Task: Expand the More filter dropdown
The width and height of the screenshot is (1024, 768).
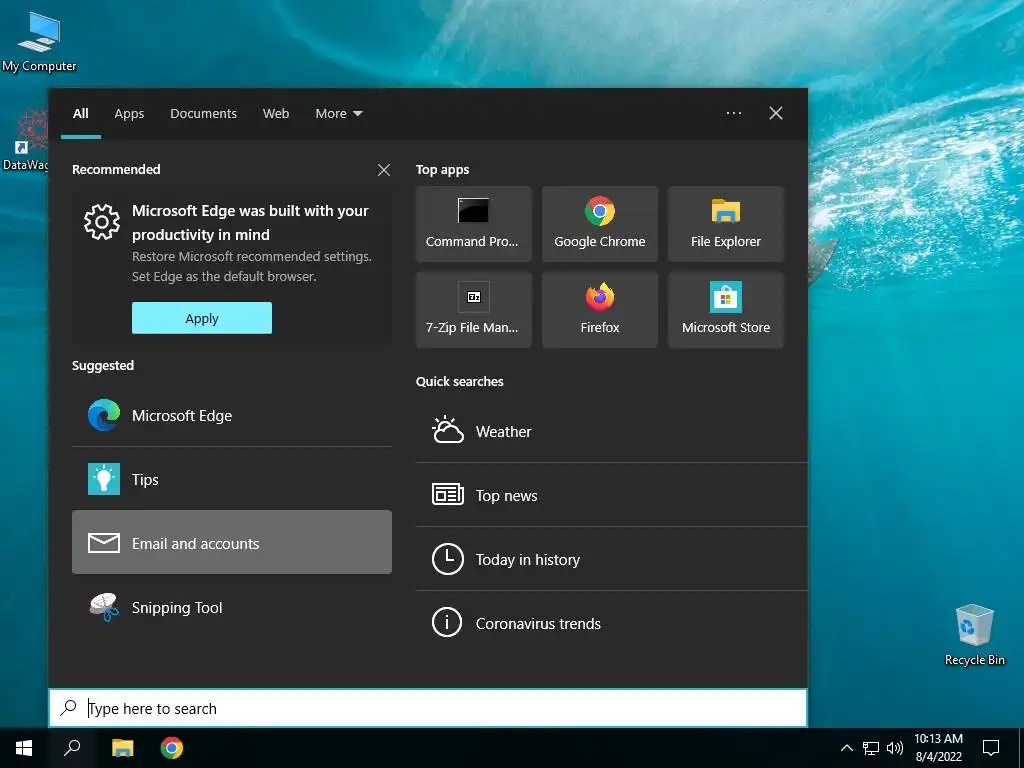Action: 338,114
